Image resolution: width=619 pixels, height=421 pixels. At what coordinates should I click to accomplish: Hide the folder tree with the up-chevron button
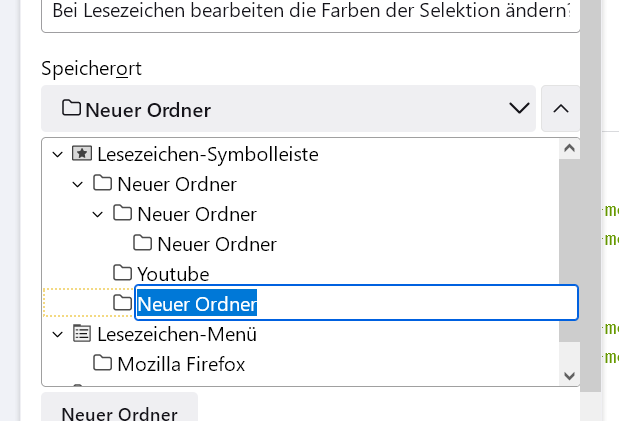pos(560,109)
